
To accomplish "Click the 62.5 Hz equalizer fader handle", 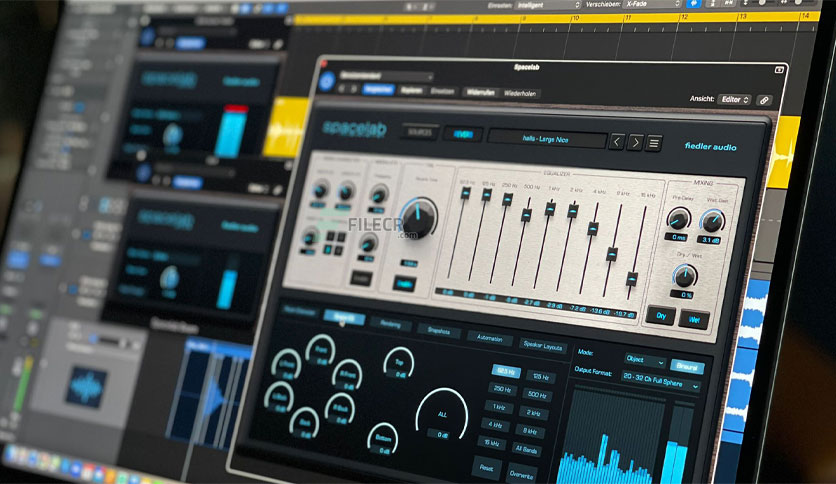I will [x=465, y=193].
